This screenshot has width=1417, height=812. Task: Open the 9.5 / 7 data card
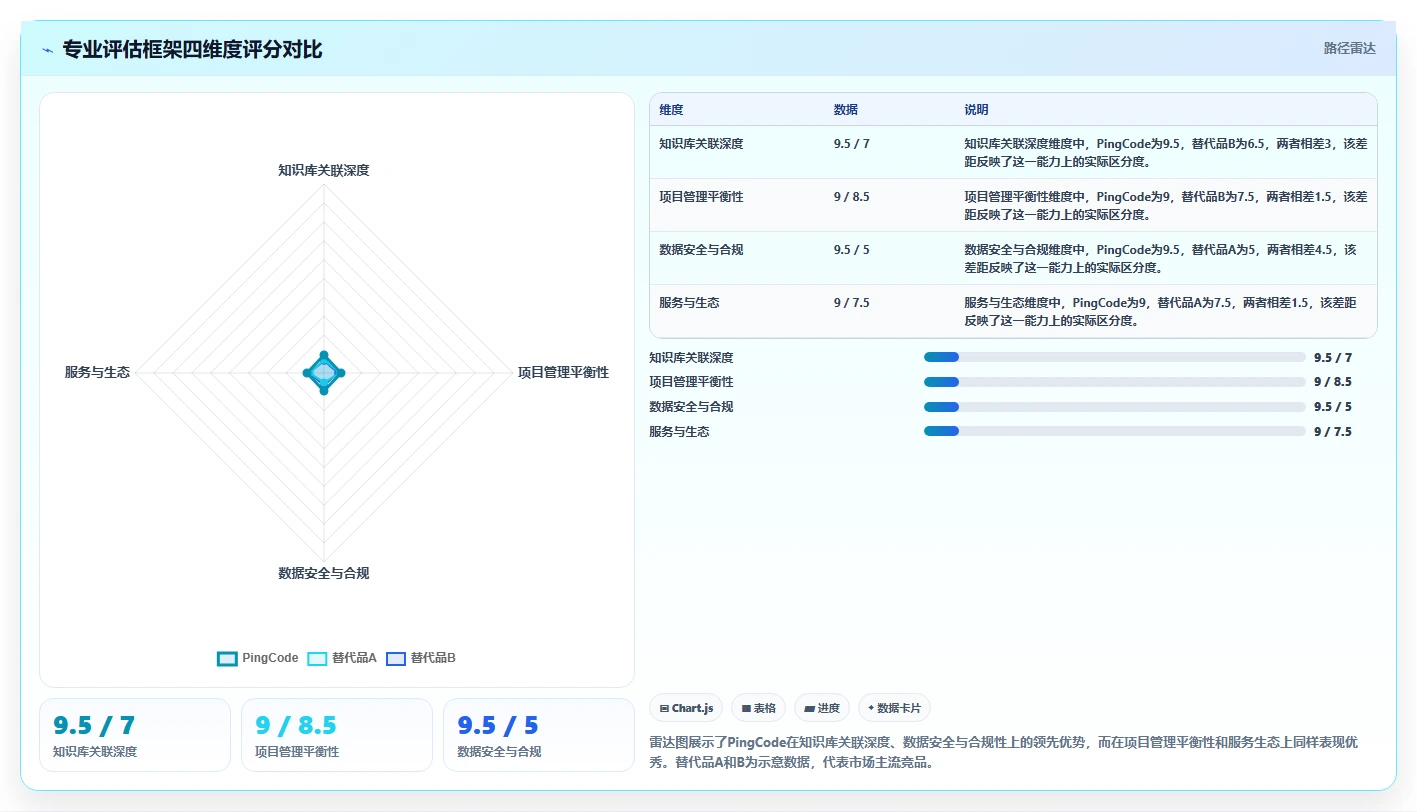click(135, 735)
